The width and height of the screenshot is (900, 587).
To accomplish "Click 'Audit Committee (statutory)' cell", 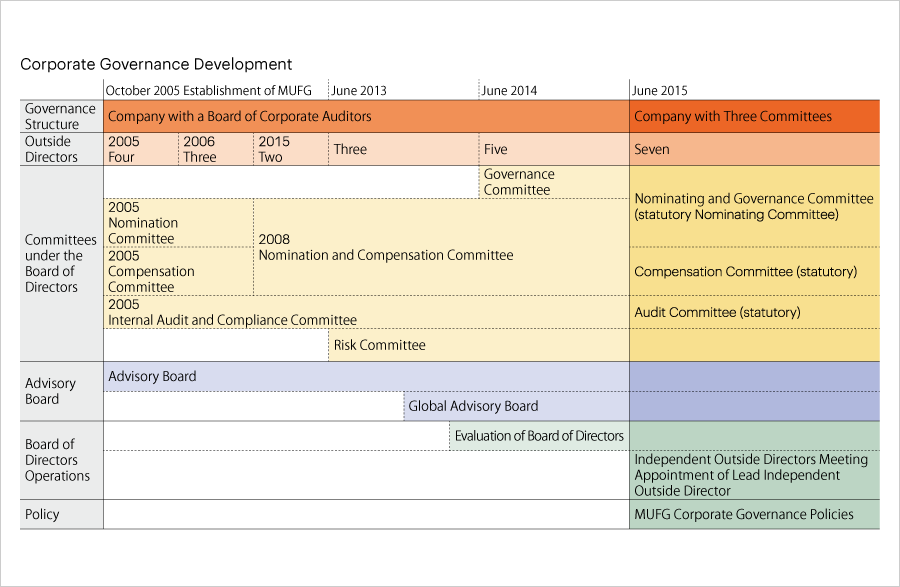I will (754, 312).
